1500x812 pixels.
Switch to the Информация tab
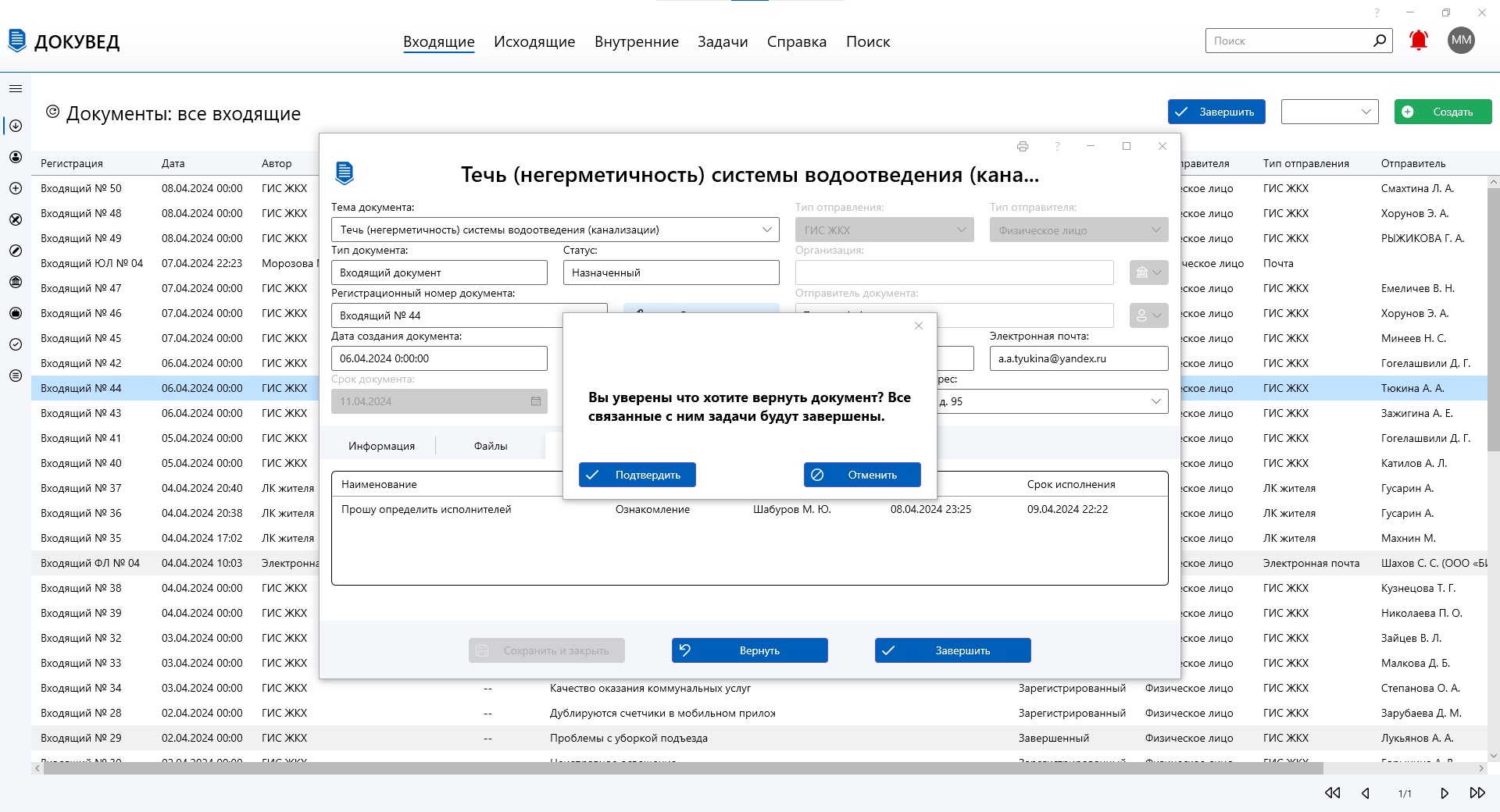[381, 446]
